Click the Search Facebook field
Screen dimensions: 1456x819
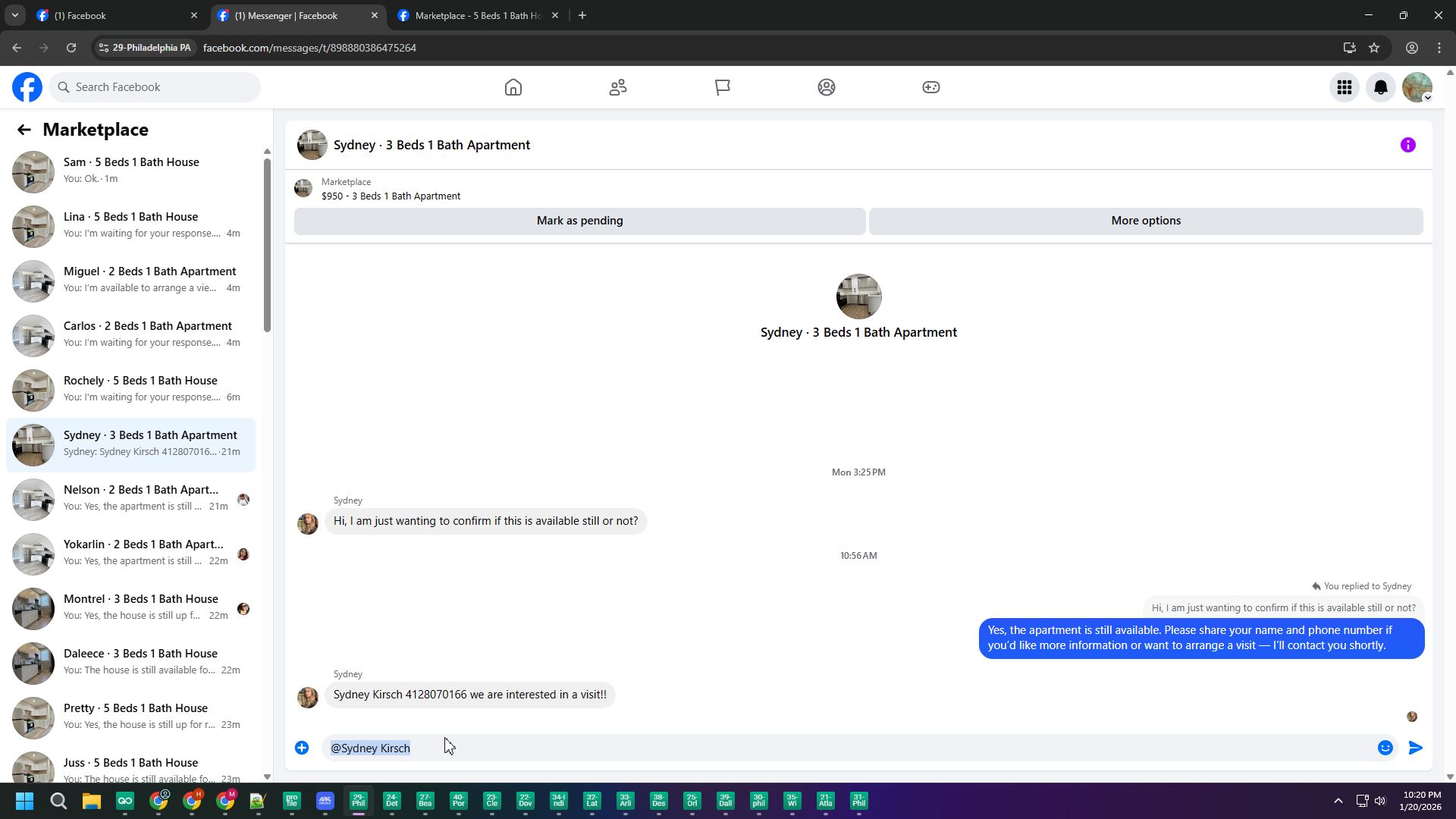pyautogui.click(x=155, y=87)
